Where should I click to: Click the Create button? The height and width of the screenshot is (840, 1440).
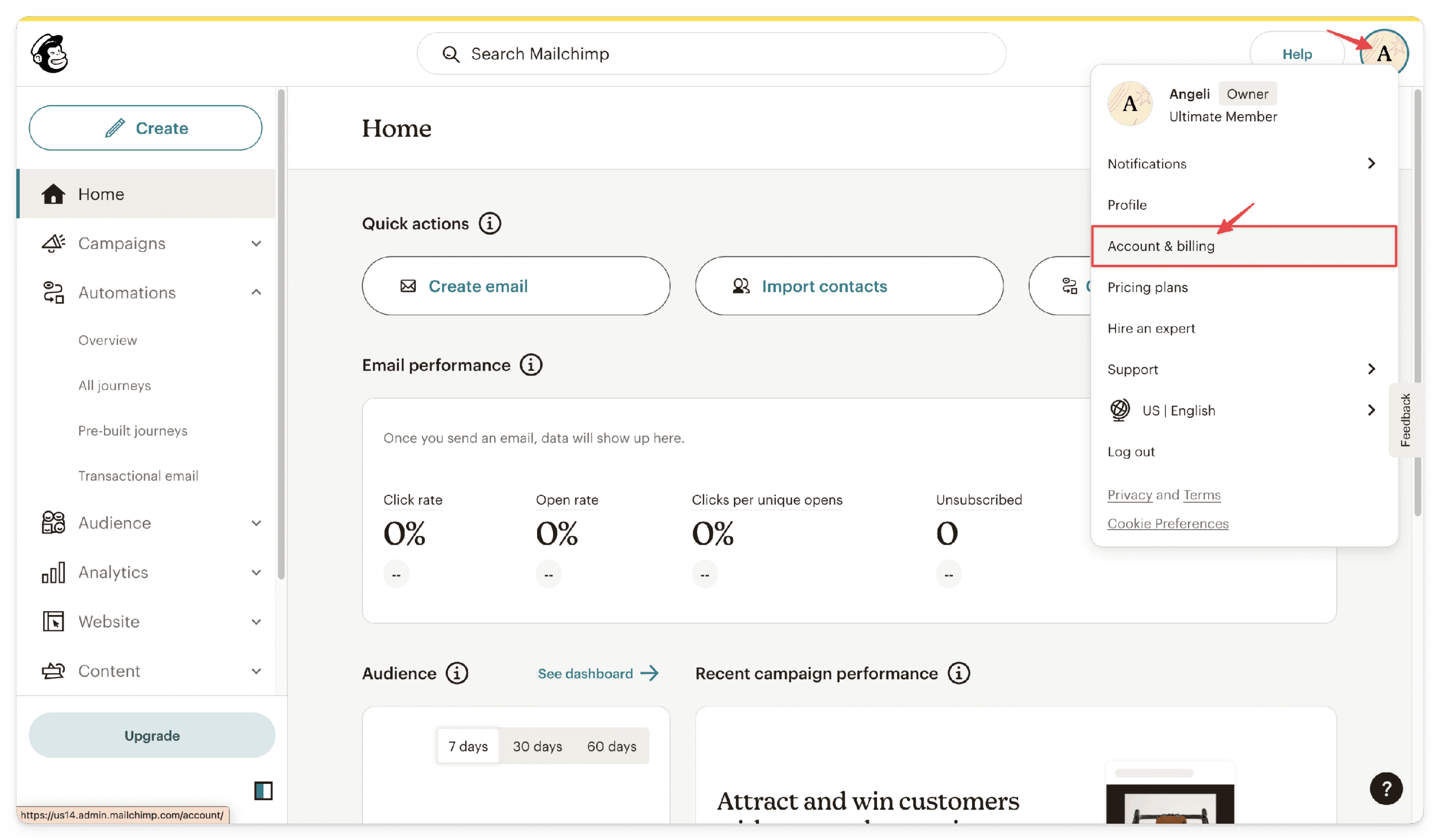pos(146,128)
